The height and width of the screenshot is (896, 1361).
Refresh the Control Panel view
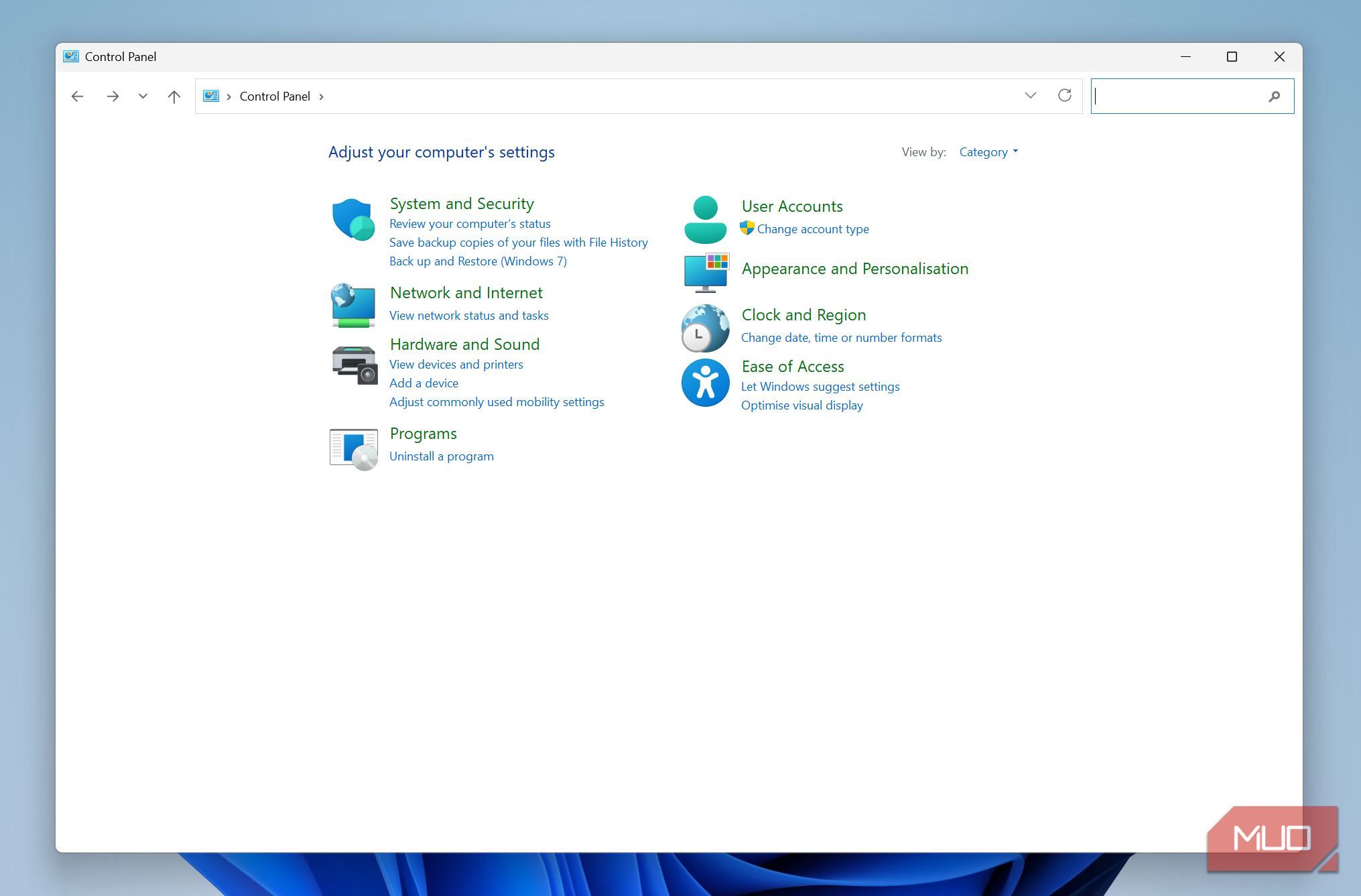click(x=1064, y=95)
